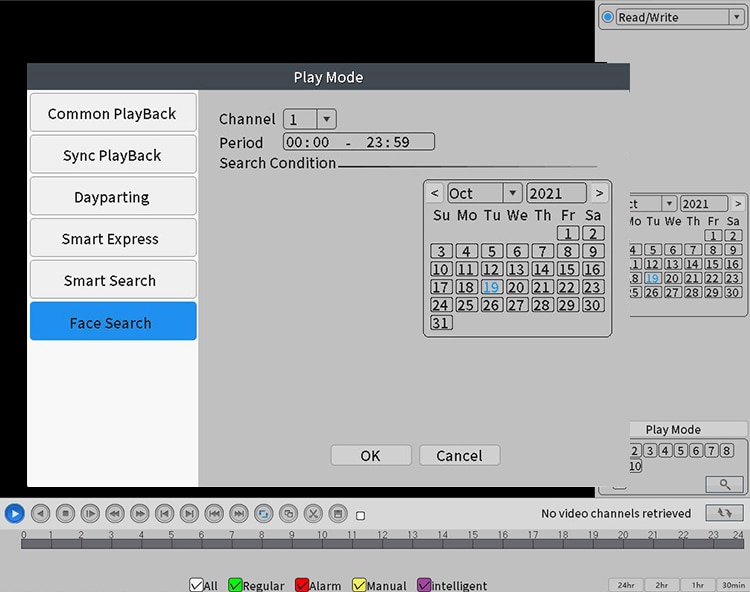Select the Read/Write radio button
The width and height of the screenshot is (750, 592).
[x=607, y=17]
